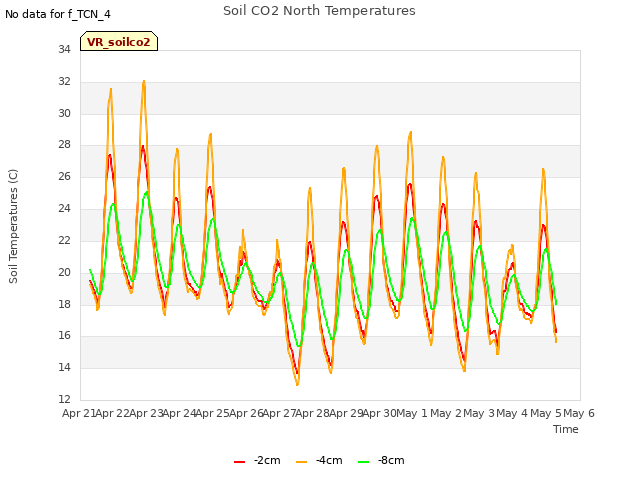
Task: Click the -8cm legend label
Action: [x=391, y=460]
